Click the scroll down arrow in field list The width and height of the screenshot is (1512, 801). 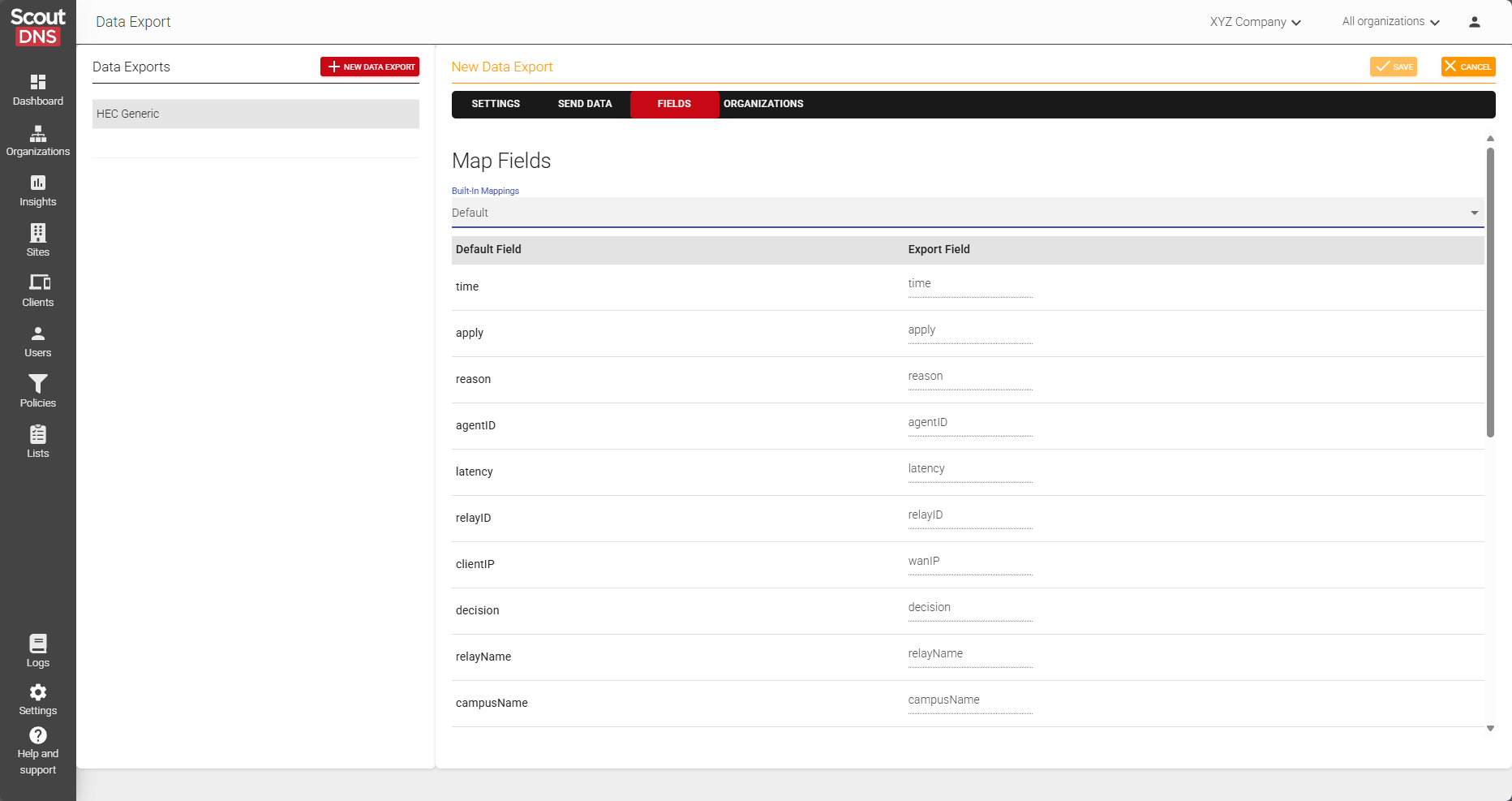[1490, 729]
